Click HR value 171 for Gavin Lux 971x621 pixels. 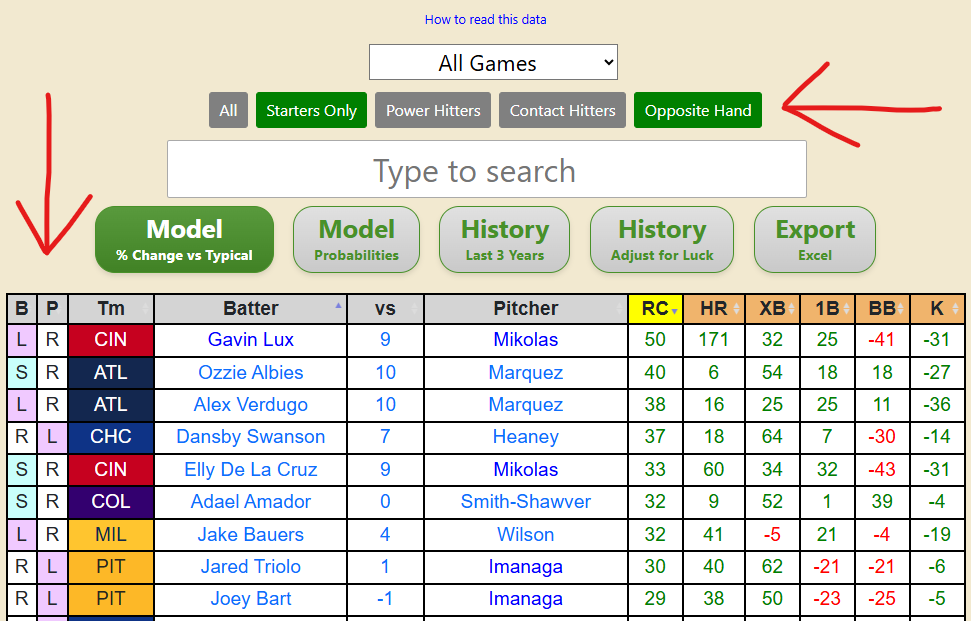[714, 340]
